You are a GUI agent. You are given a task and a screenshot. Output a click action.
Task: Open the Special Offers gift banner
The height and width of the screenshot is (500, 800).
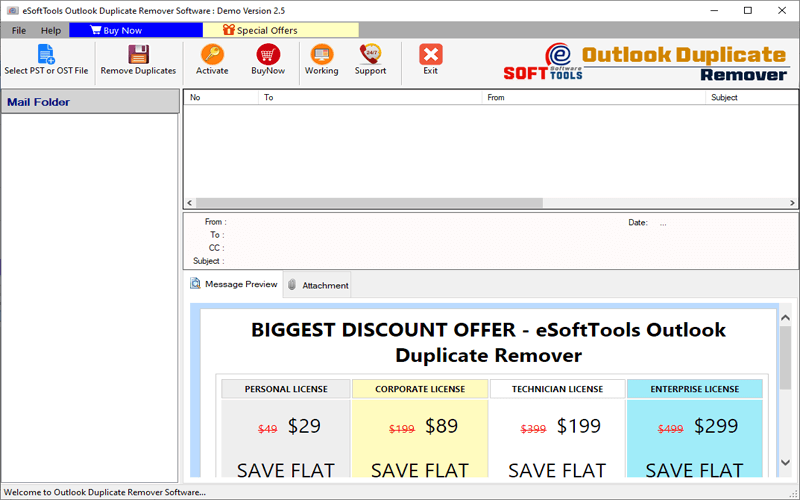(x=281, y=31)
